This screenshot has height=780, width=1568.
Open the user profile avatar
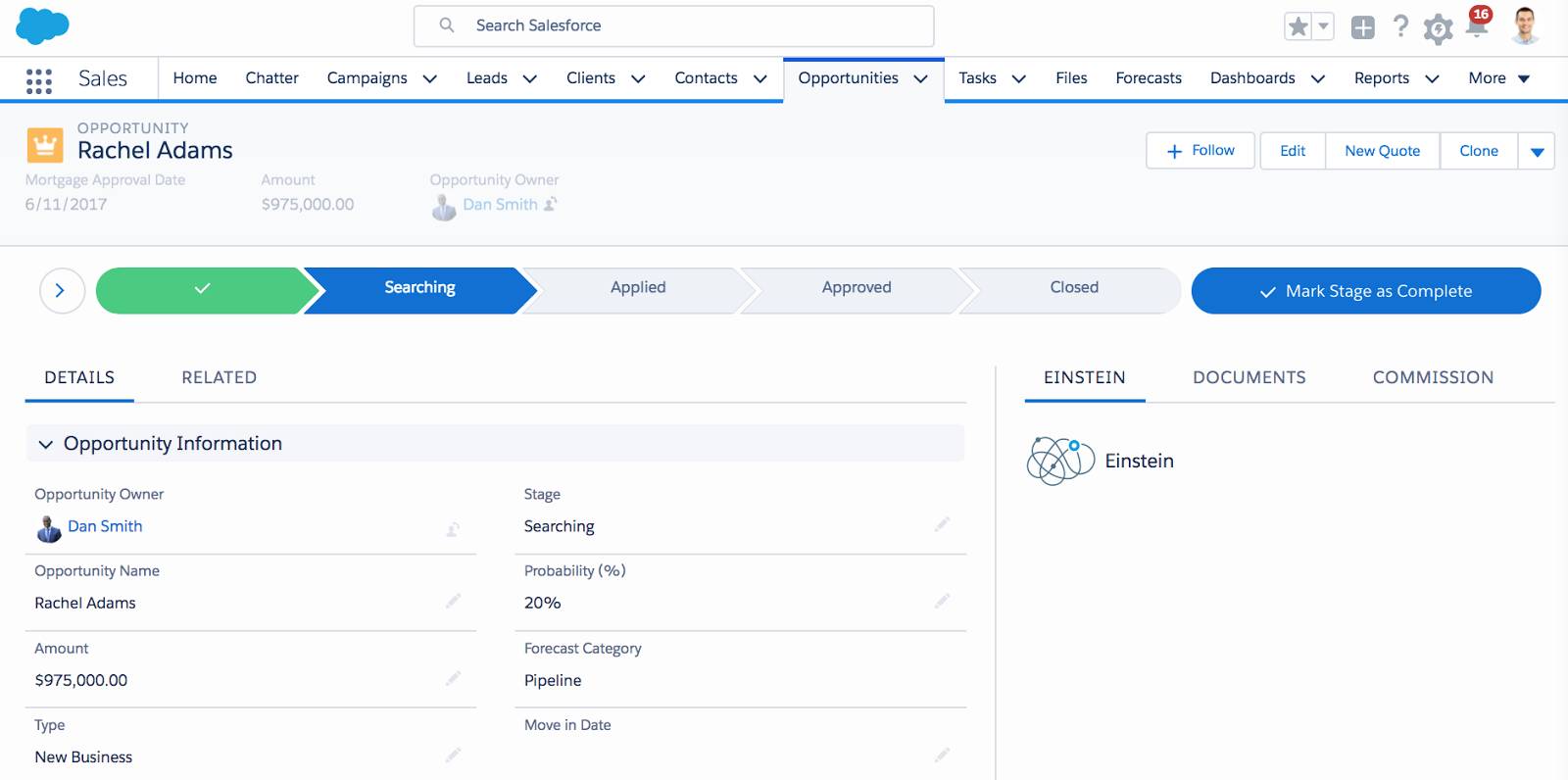pyautogui.click(x=1524, y=25)
